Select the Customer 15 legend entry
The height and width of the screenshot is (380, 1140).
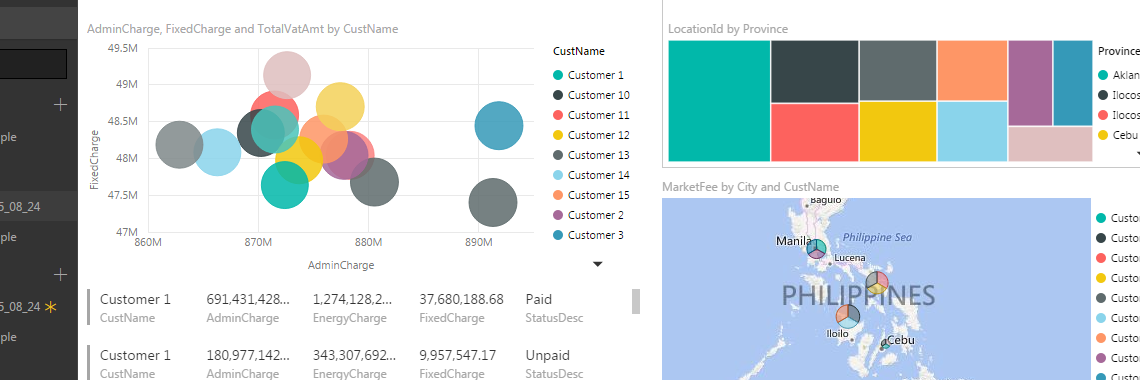point(591,195)
